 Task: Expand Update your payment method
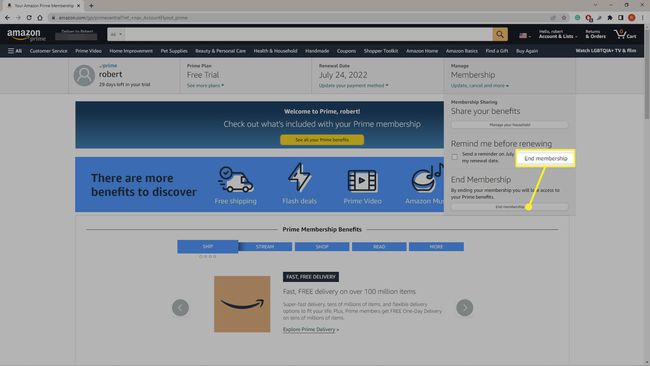pos(354,85)
